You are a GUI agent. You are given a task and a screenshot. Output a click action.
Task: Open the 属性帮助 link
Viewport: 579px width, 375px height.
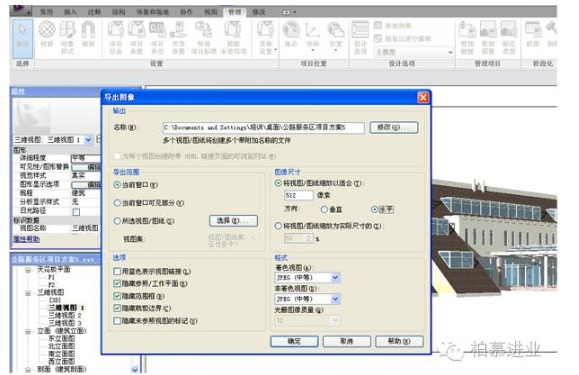[x=26, y=239]
